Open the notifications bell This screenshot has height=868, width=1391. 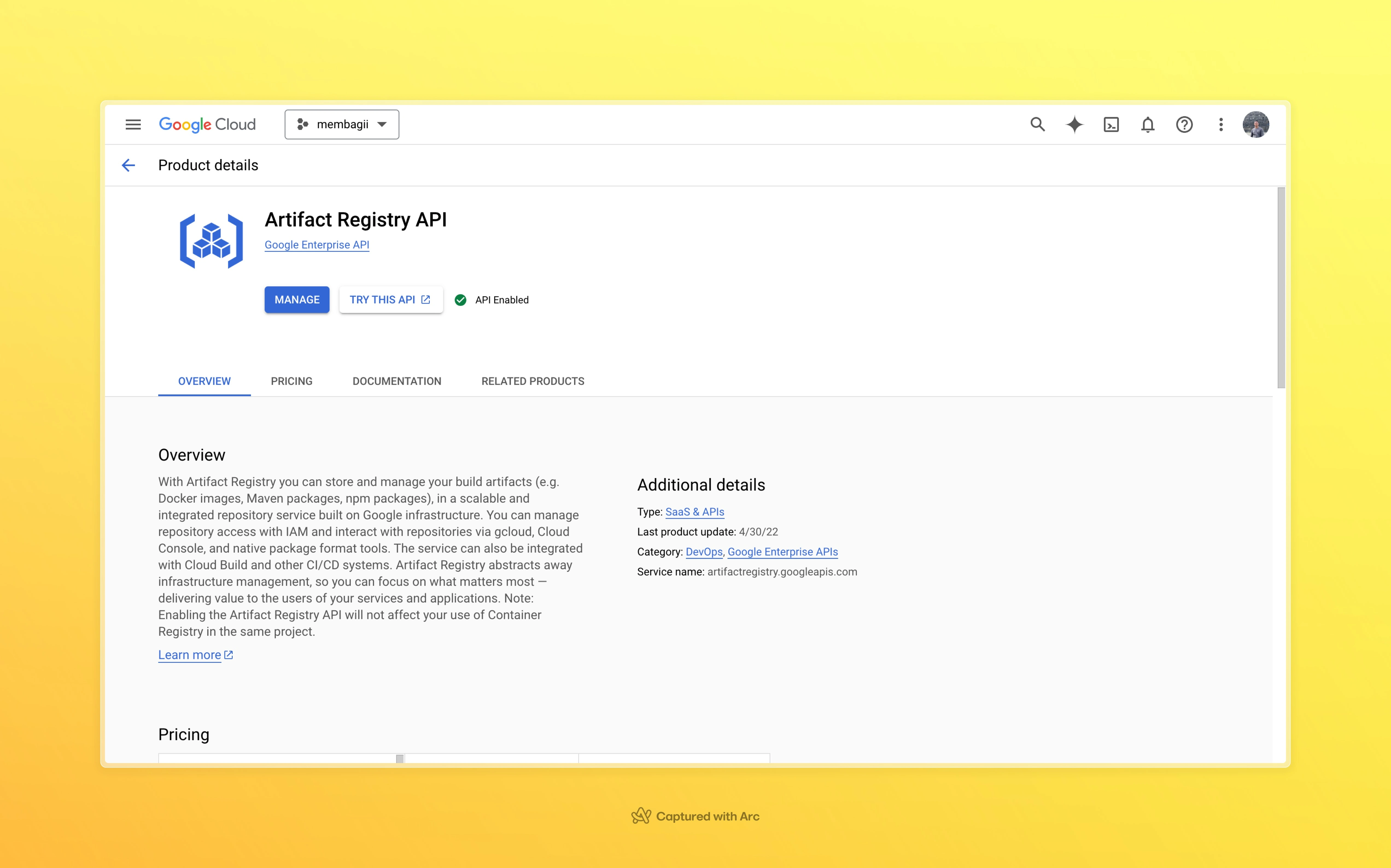tap(1147, 124)
